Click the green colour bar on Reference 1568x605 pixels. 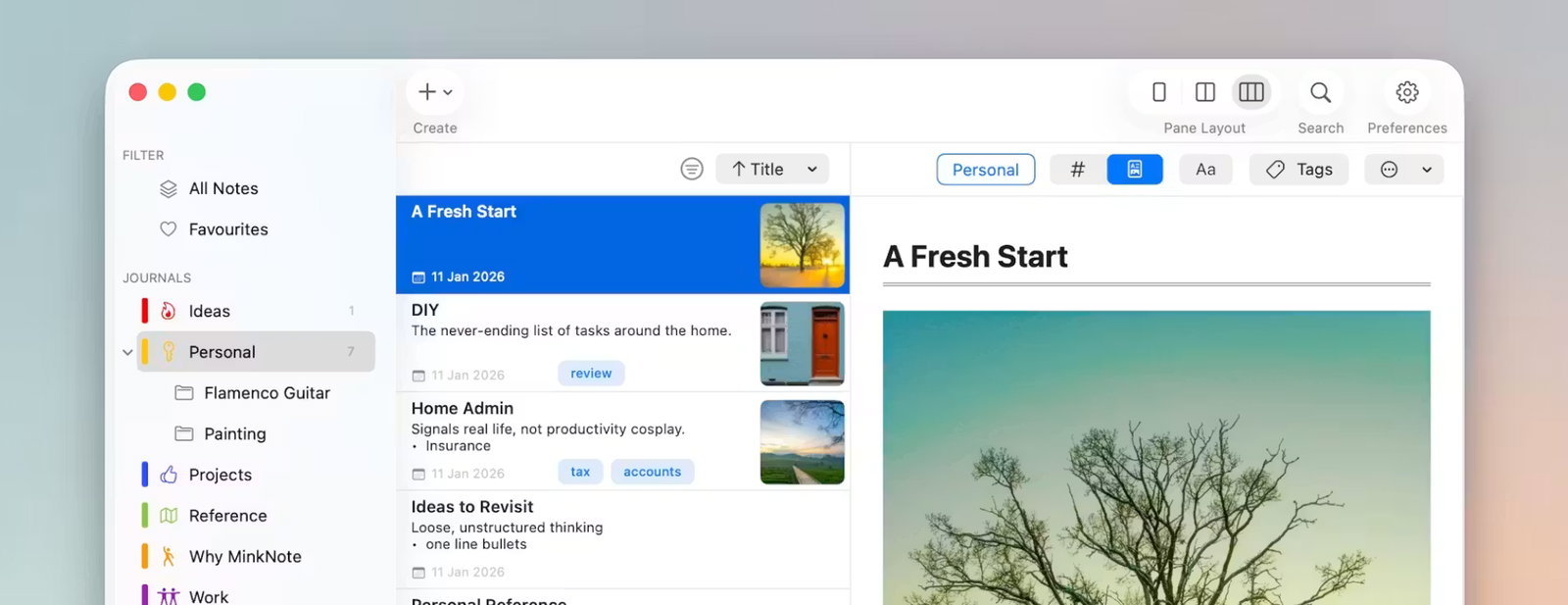pos(144,516)
